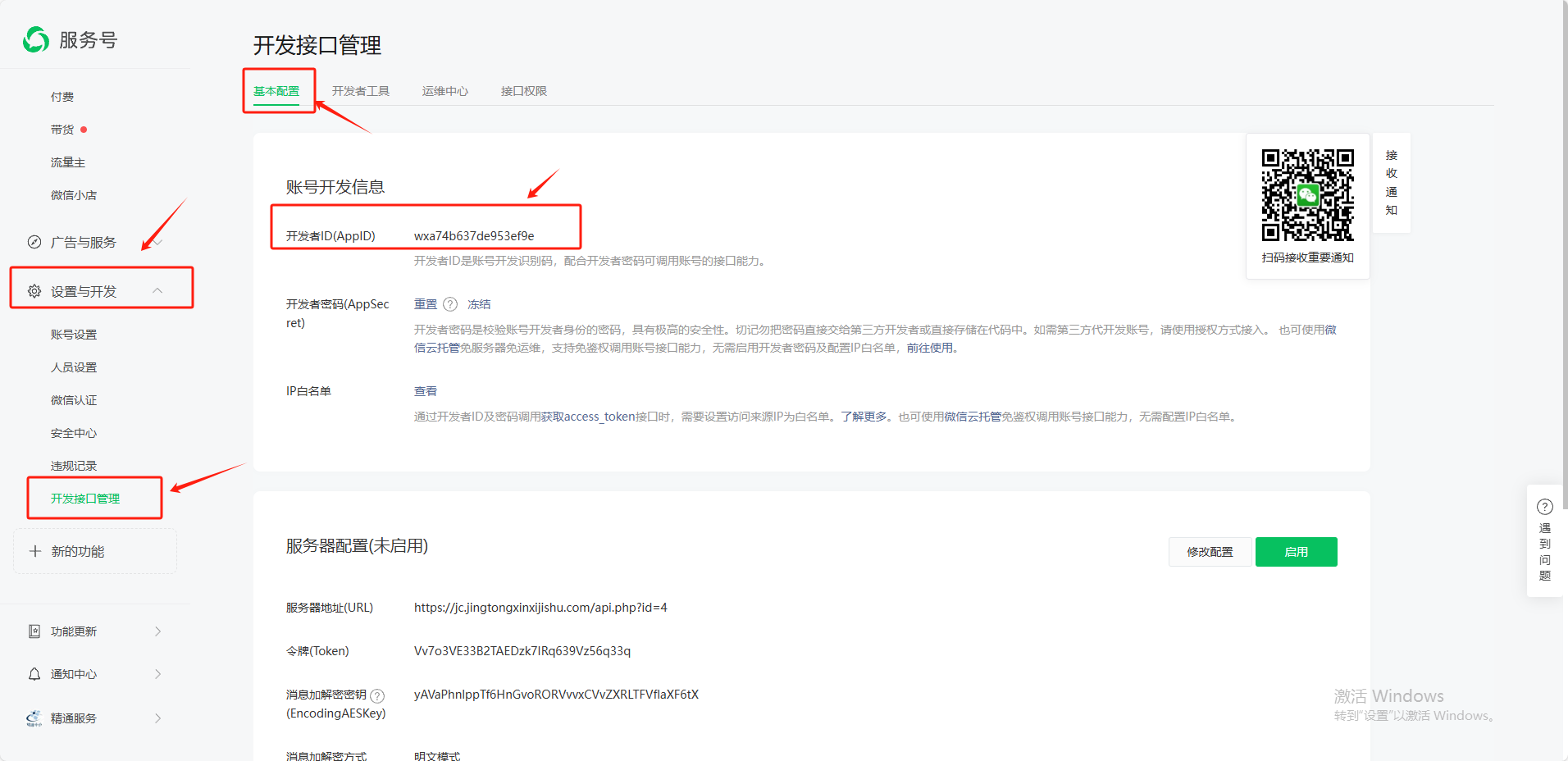Click the plus icon for 新的功能
This screenshot has height=761, width=1568.
click(35, 551)
